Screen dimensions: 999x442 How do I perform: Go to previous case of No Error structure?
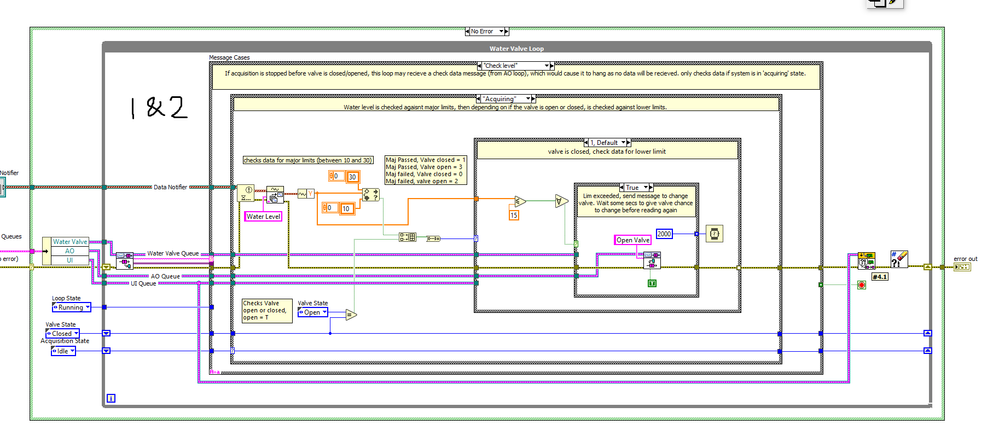467,31
